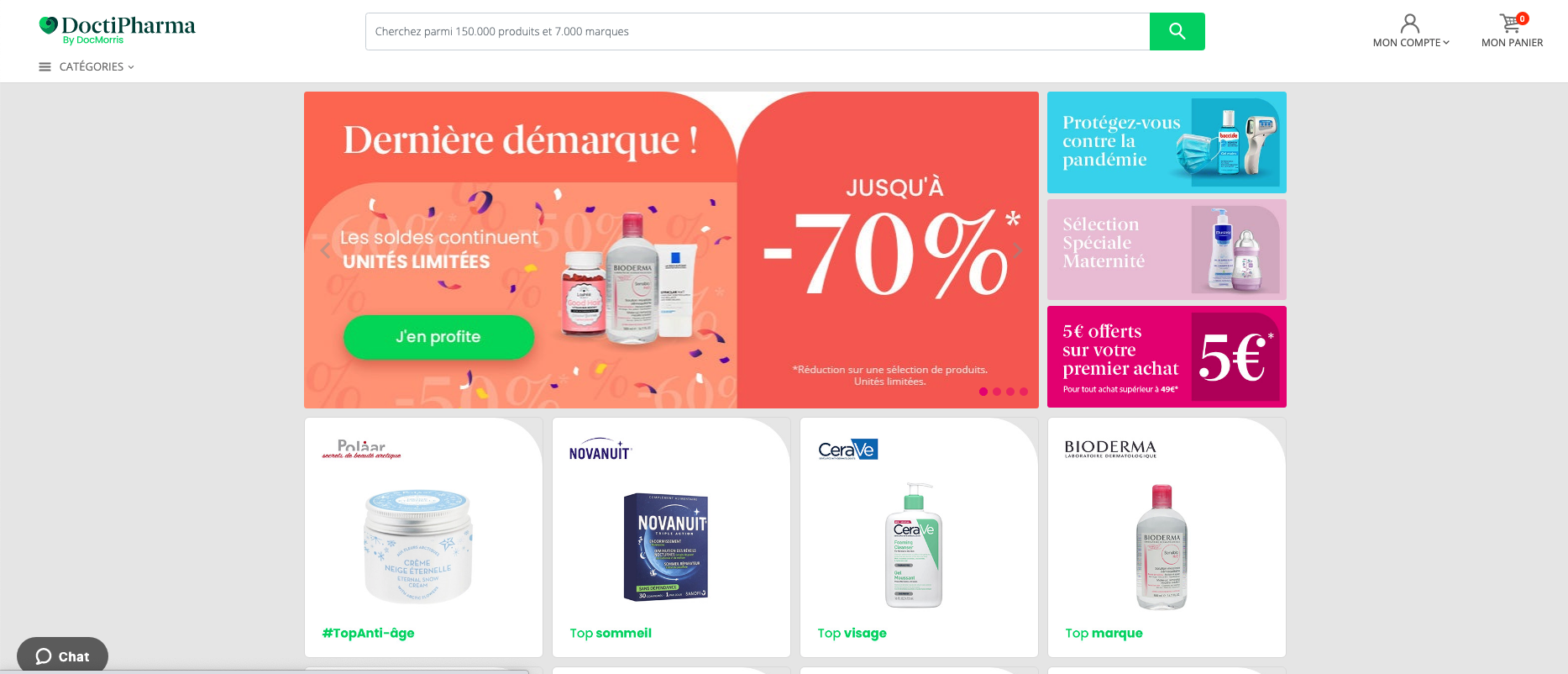Click inside the product search field
This screenshot has width=1568, height=674.
pos(758,31)
